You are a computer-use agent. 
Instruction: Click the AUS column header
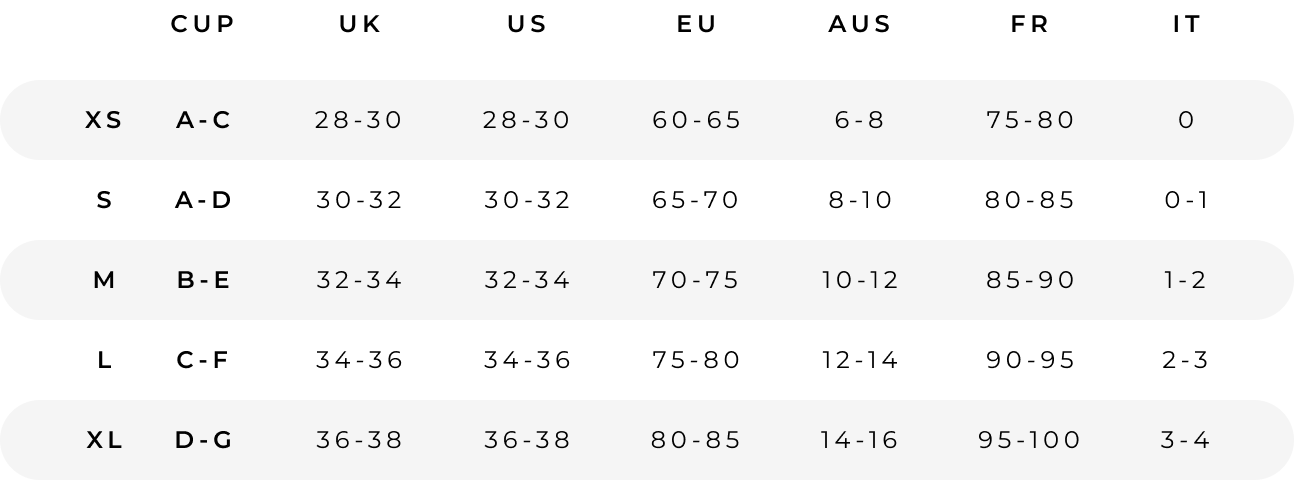click(x=860, y=25)
